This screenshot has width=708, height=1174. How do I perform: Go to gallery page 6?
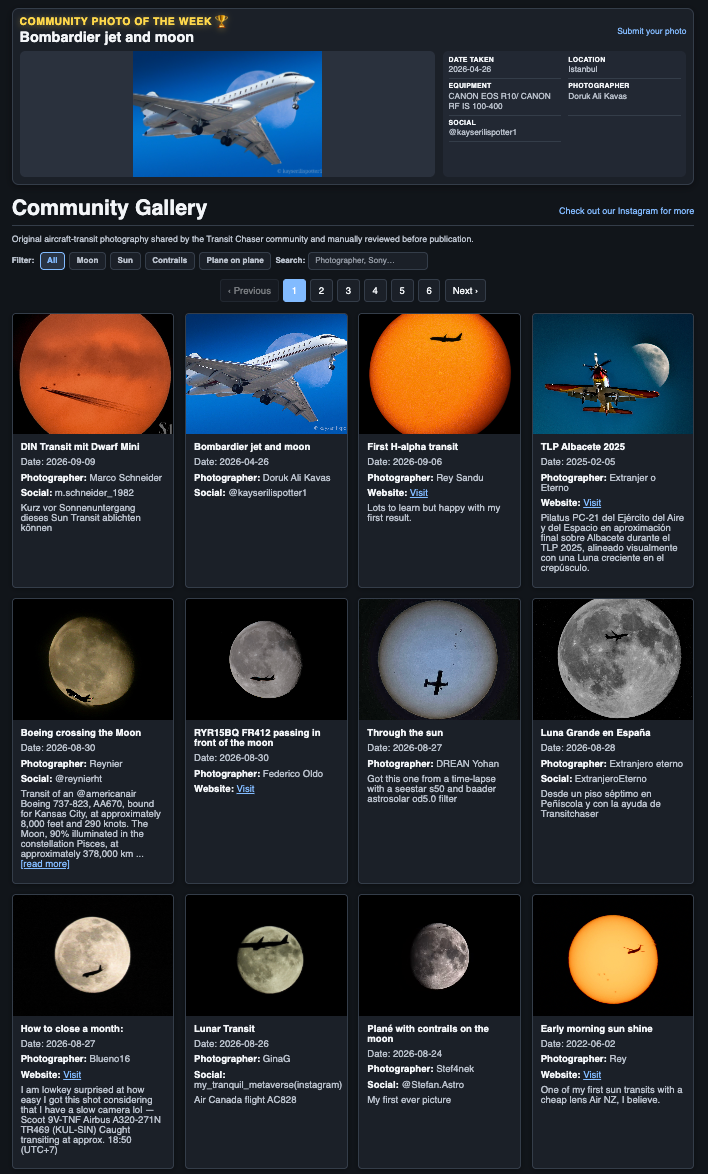(429, 291)
